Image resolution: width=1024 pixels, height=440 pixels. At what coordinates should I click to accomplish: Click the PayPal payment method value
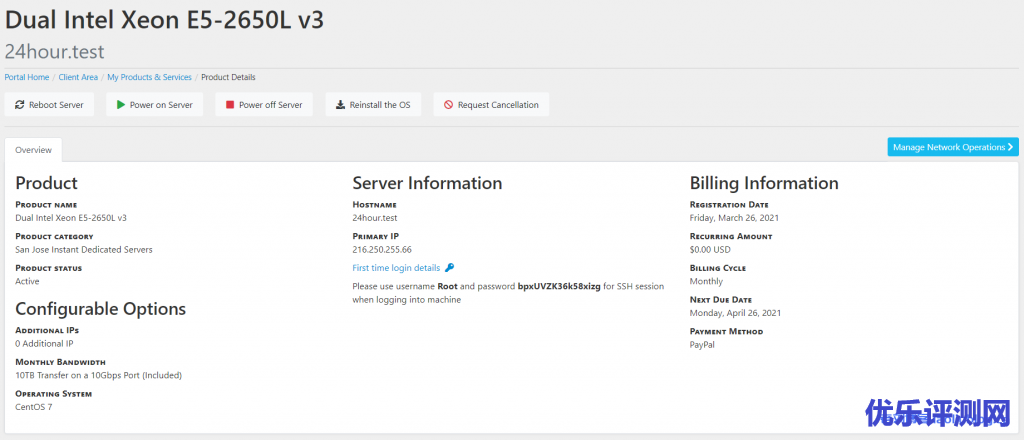coord(702,344)
